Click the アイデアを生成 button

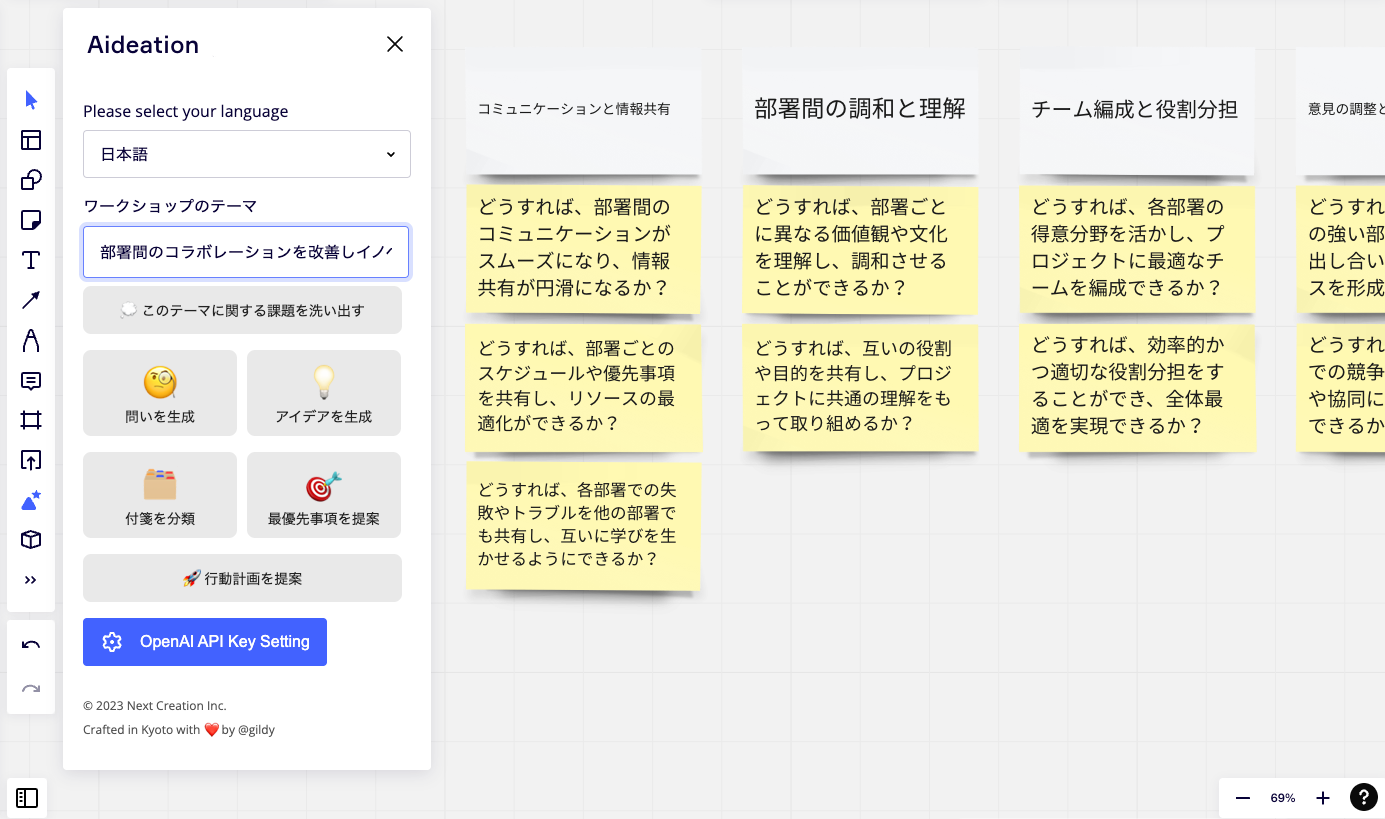[x=324, y=393]
